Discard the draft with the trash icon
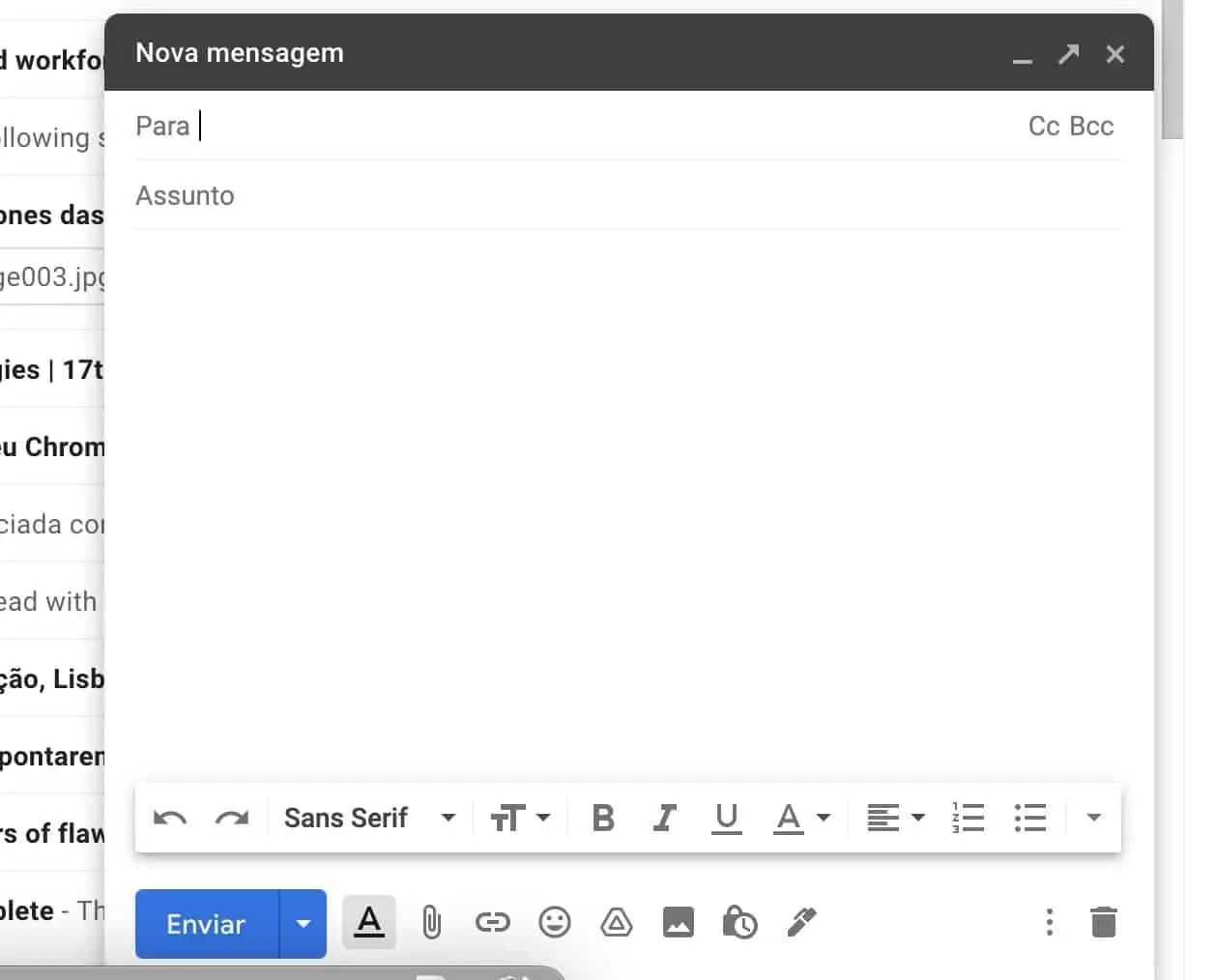This screenshot has height=980, width=1216. 1104,922
